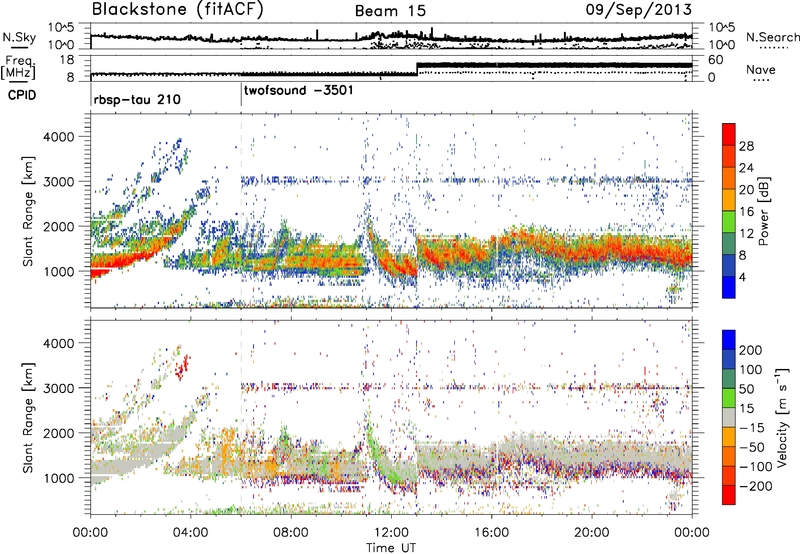Screen dimensions: 800x554
Task: Click the 60 tick on Nave axis
Action: [x=716, y=60]
